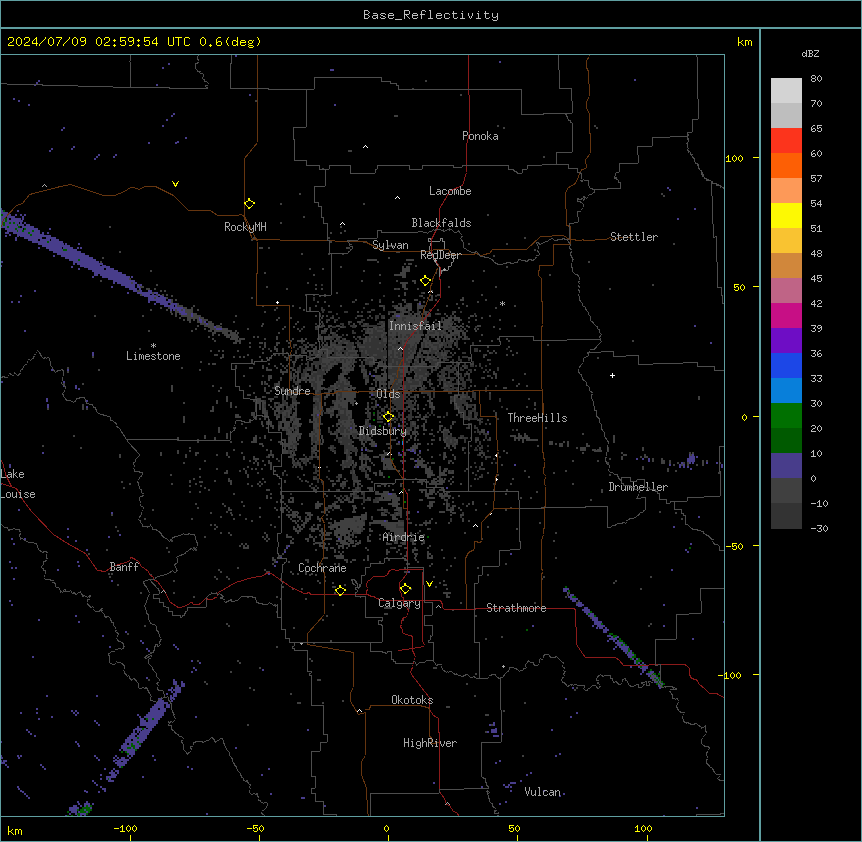Viewport: 862px width, 842px height.
Task: Click the Airdrie label
Action: tap(404, 537)
